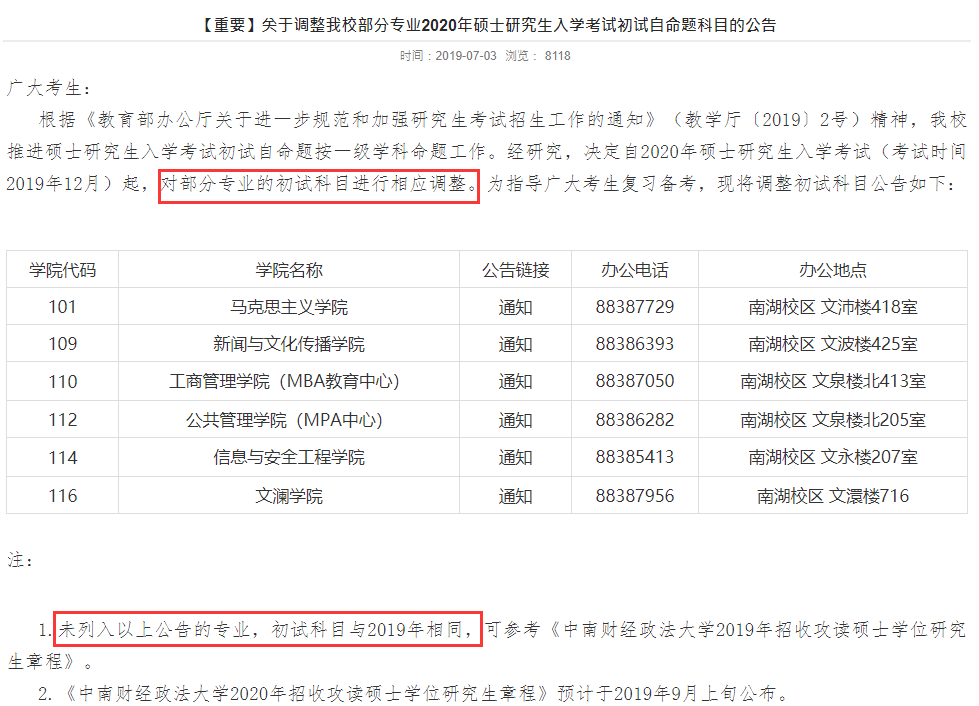Open the 通知 link for 文澜学院

click(x=515, y=495)
